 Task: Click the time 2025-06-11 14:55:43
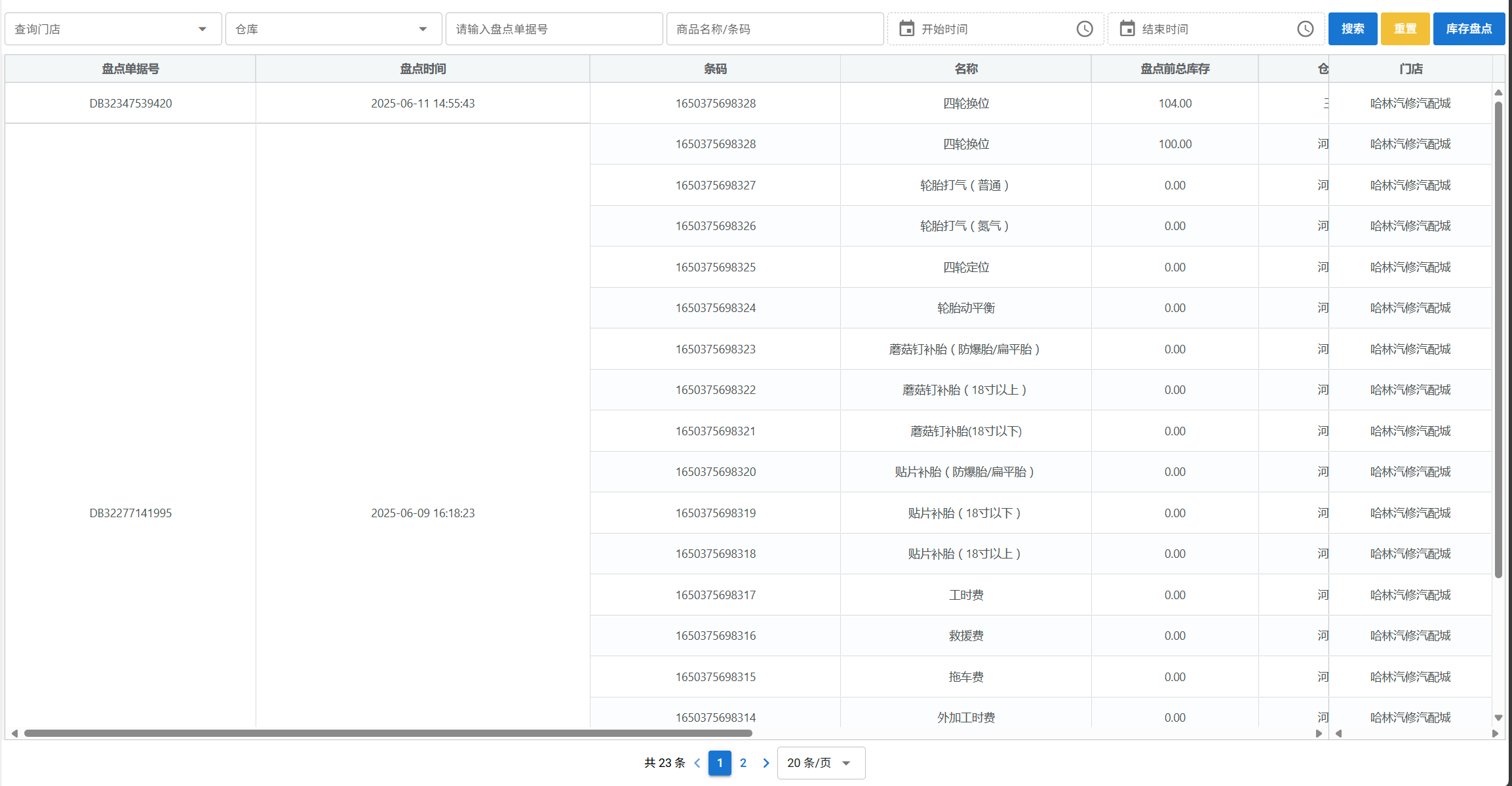pyautogui.click(x=423, y=104)
